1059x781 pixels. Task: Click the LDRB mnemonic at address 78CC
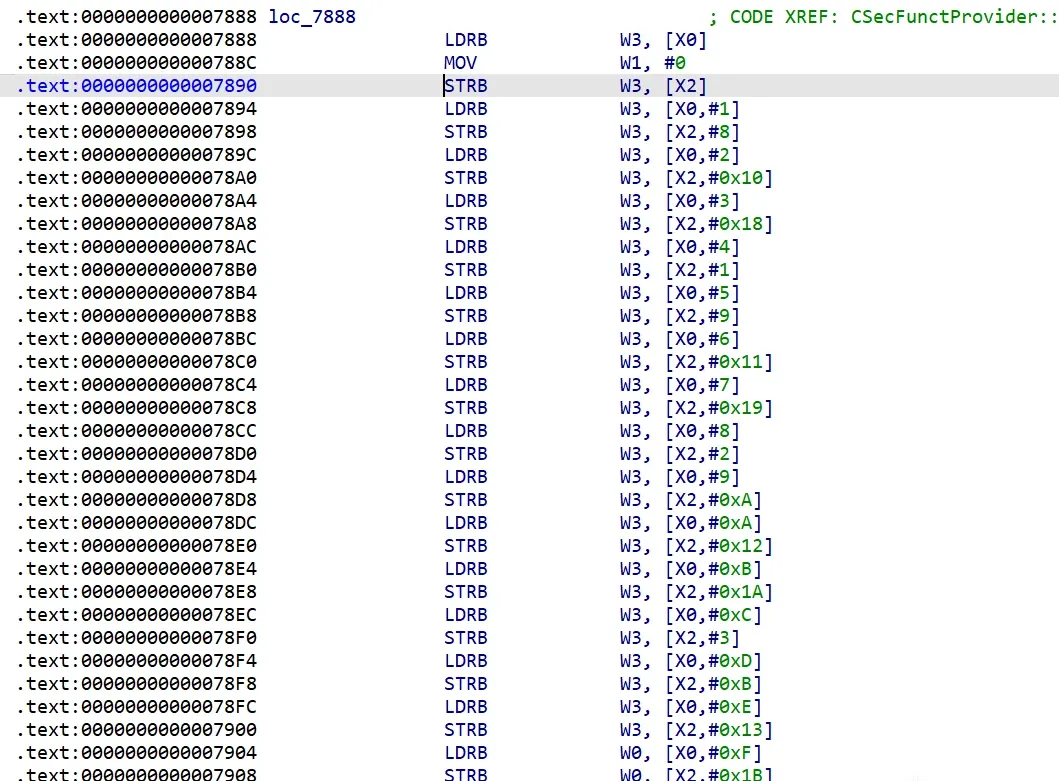pos(466,430)
